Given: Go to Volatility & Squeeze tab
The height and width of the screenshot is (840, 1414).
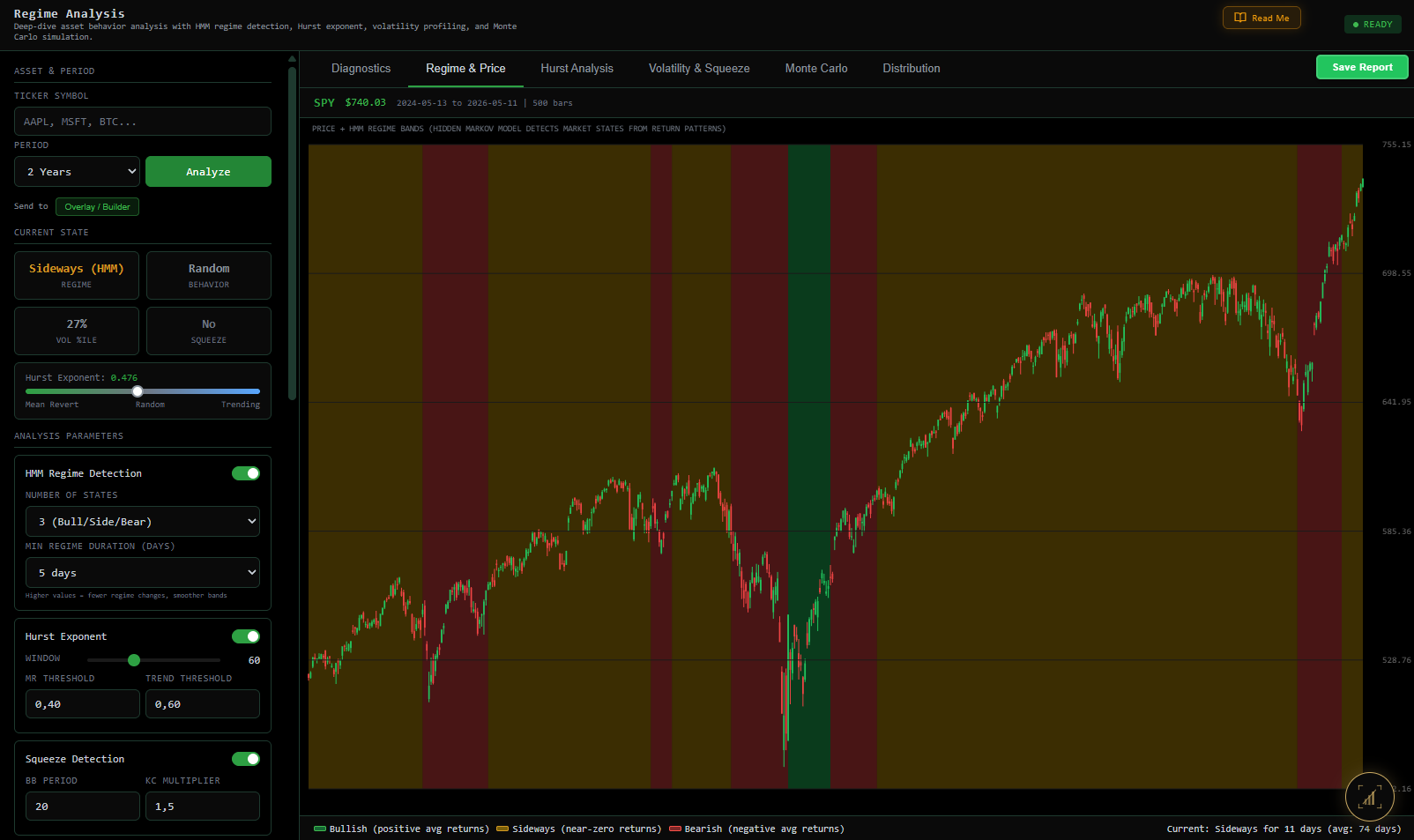Looking at the screenshot, I should (699, 69).
